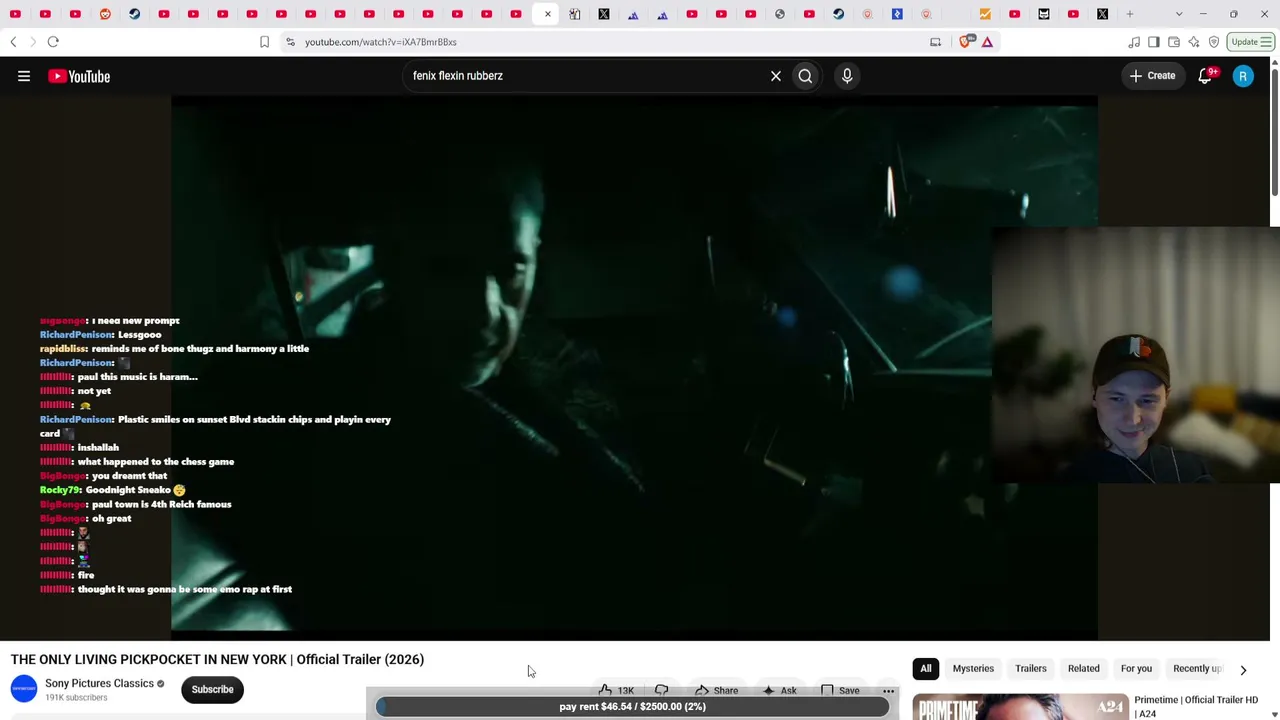The image size is (1280, 720).
Task: Go to the YouTube home logo
Action: click(x=79, y=76)
